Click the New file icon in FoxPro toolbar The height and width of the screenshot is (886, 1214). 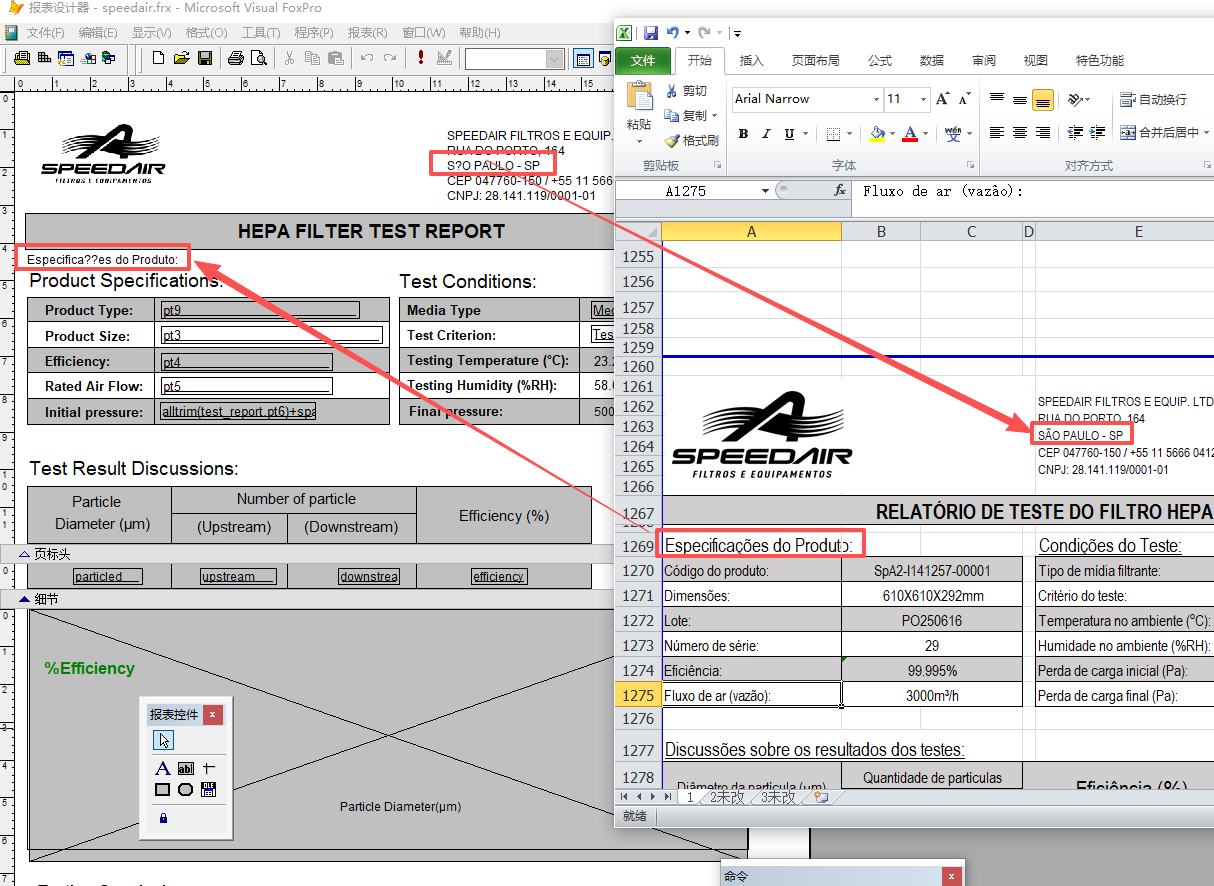158,58
